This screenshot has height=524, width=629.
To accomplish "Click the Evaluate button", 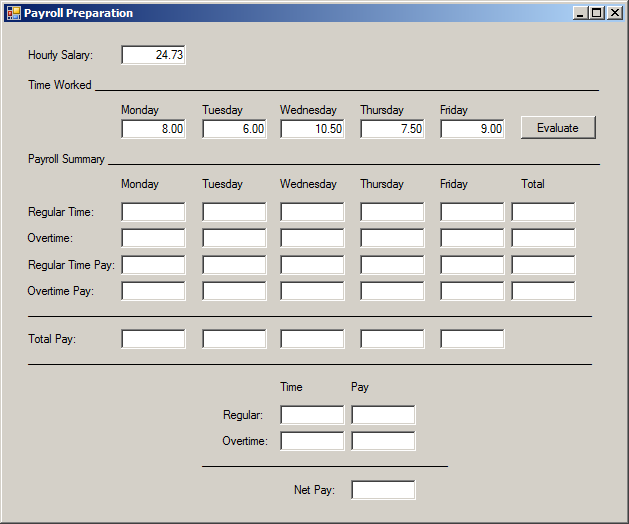I will pos(558,128).
